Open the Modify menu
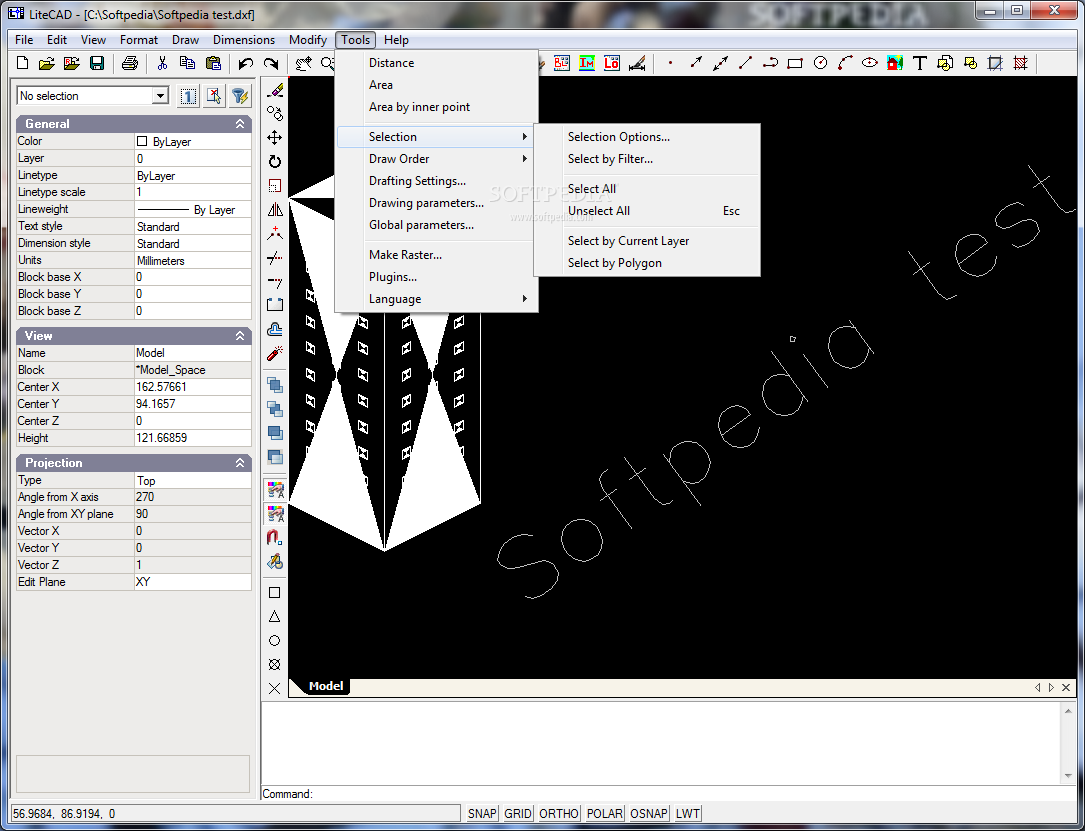Viewport: 1085px width, 831px height. tap(308, 40)
